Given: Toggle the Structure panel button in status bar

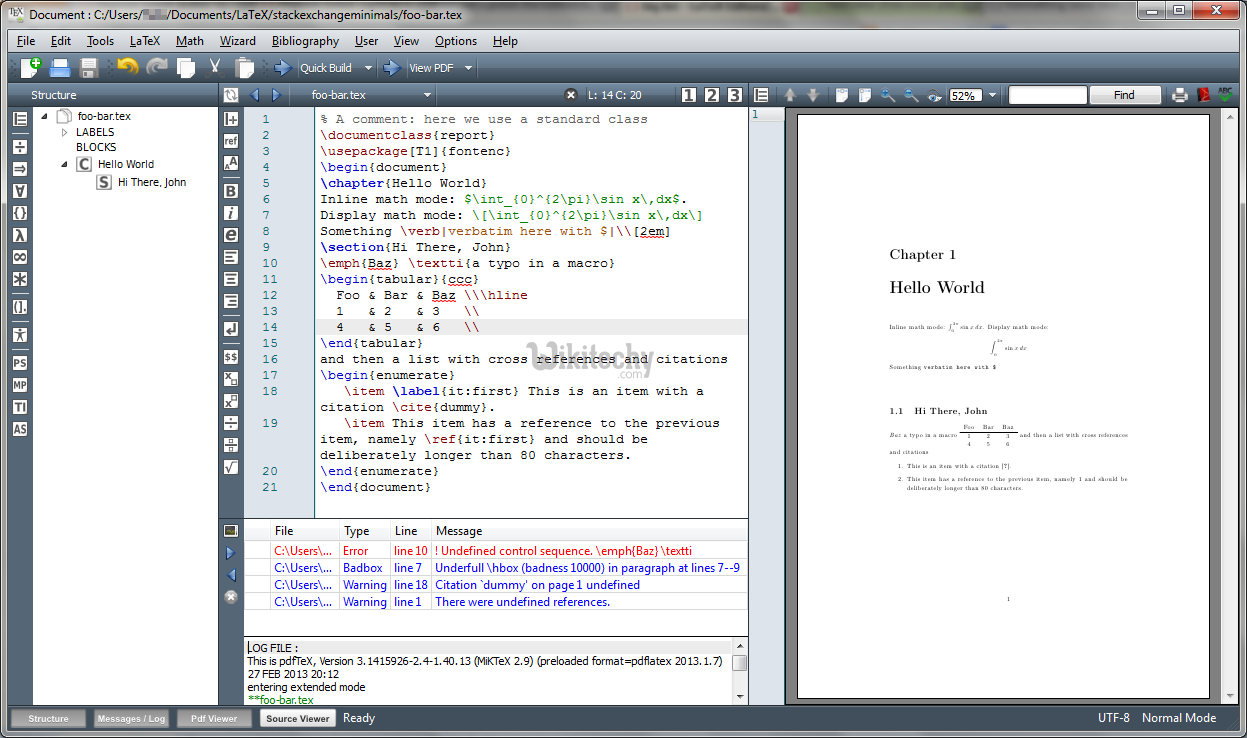Looking at the screenshot, I should [x=48, y=718].
